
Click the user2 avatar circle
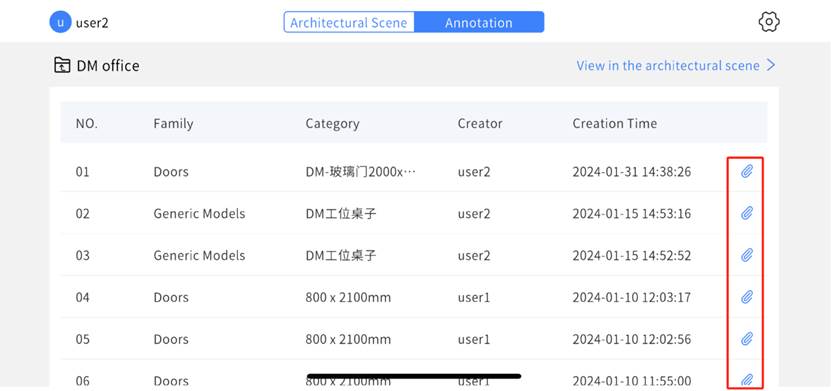click(60, 23)
